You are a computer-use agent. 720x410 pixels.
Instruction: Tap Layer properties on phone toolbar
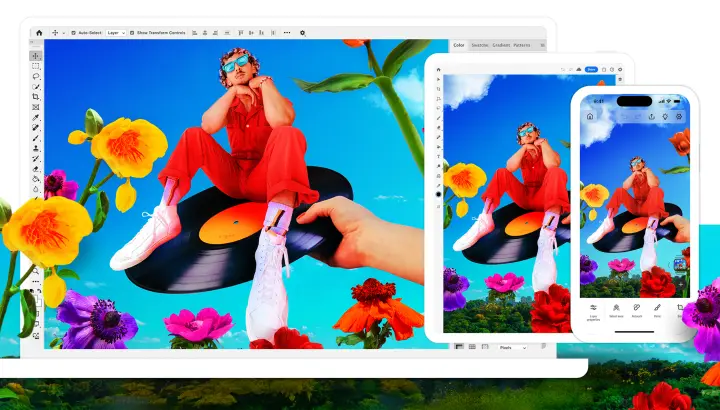pyautogui.click(x=593, y=312)
